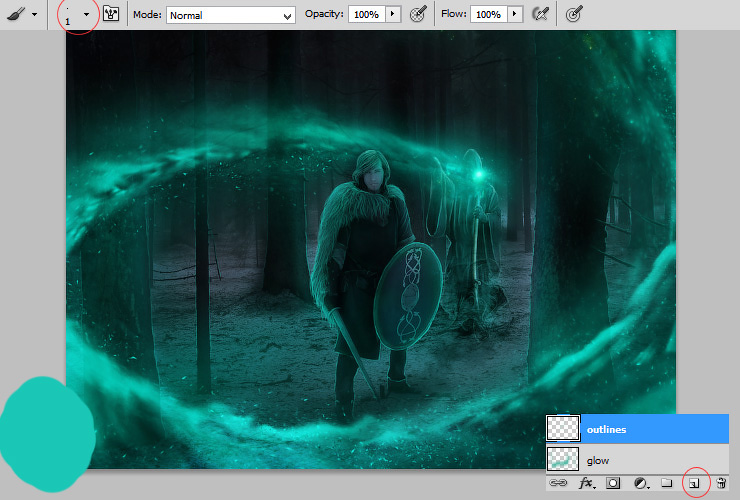Click the Flow value field
The image size is (740, 500).
(488, 15)
